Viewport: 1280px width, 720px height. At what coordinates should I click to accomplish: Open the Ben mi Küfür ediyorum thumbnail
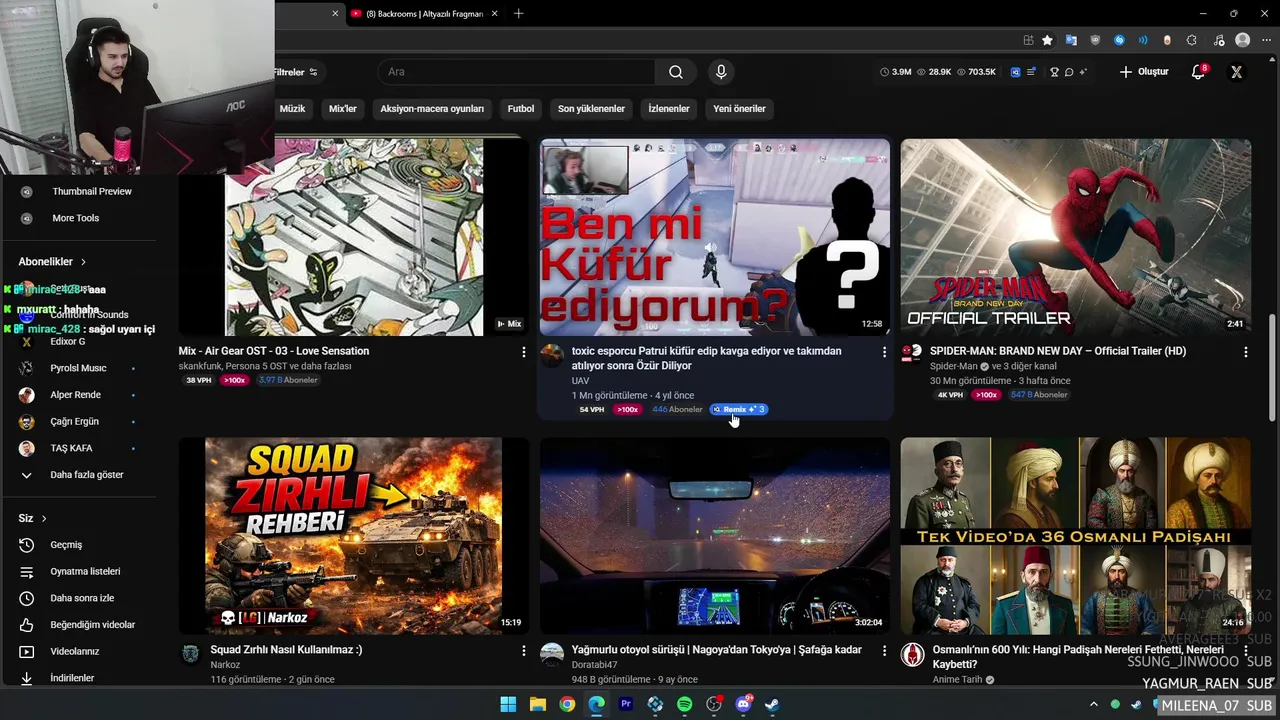pyautogui.click(x=715, y=237)
